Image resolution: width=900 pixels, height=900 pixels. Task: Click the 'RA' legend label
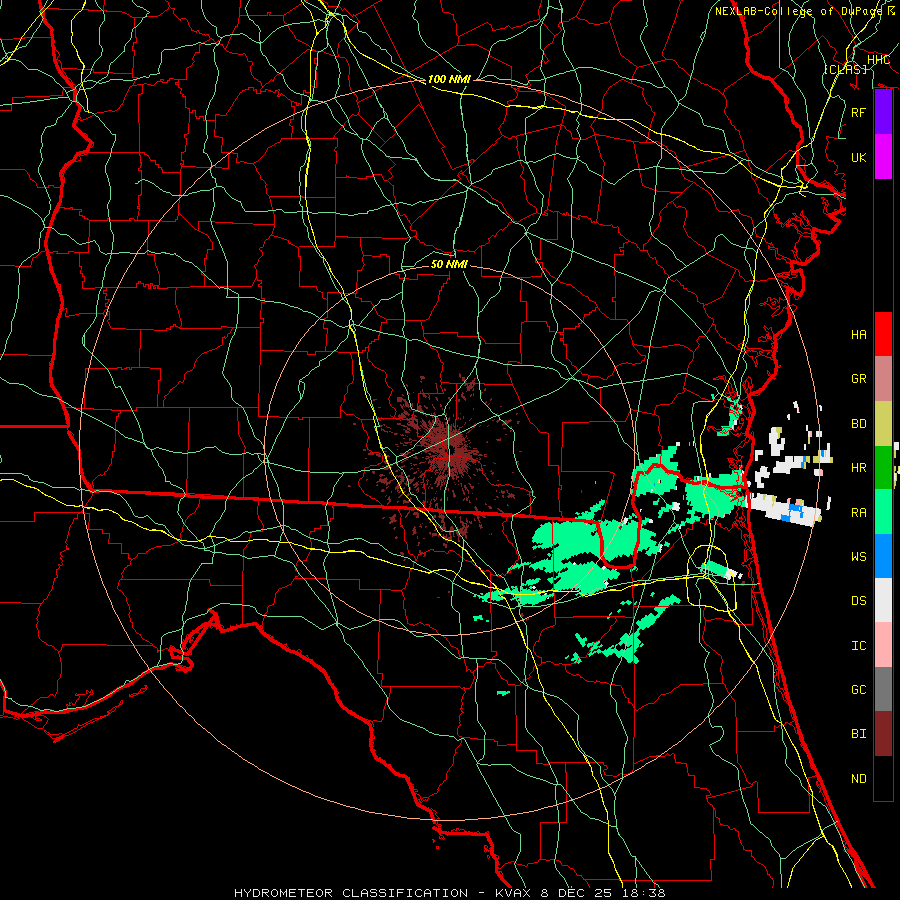coord(859,513)
